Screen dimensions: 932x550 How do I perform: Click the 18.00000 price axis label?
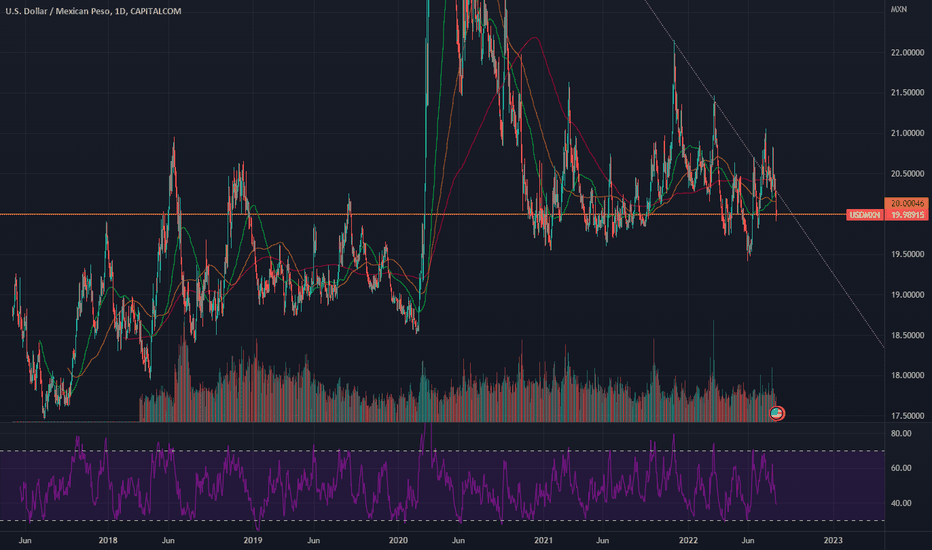click(x=907, y=375)
